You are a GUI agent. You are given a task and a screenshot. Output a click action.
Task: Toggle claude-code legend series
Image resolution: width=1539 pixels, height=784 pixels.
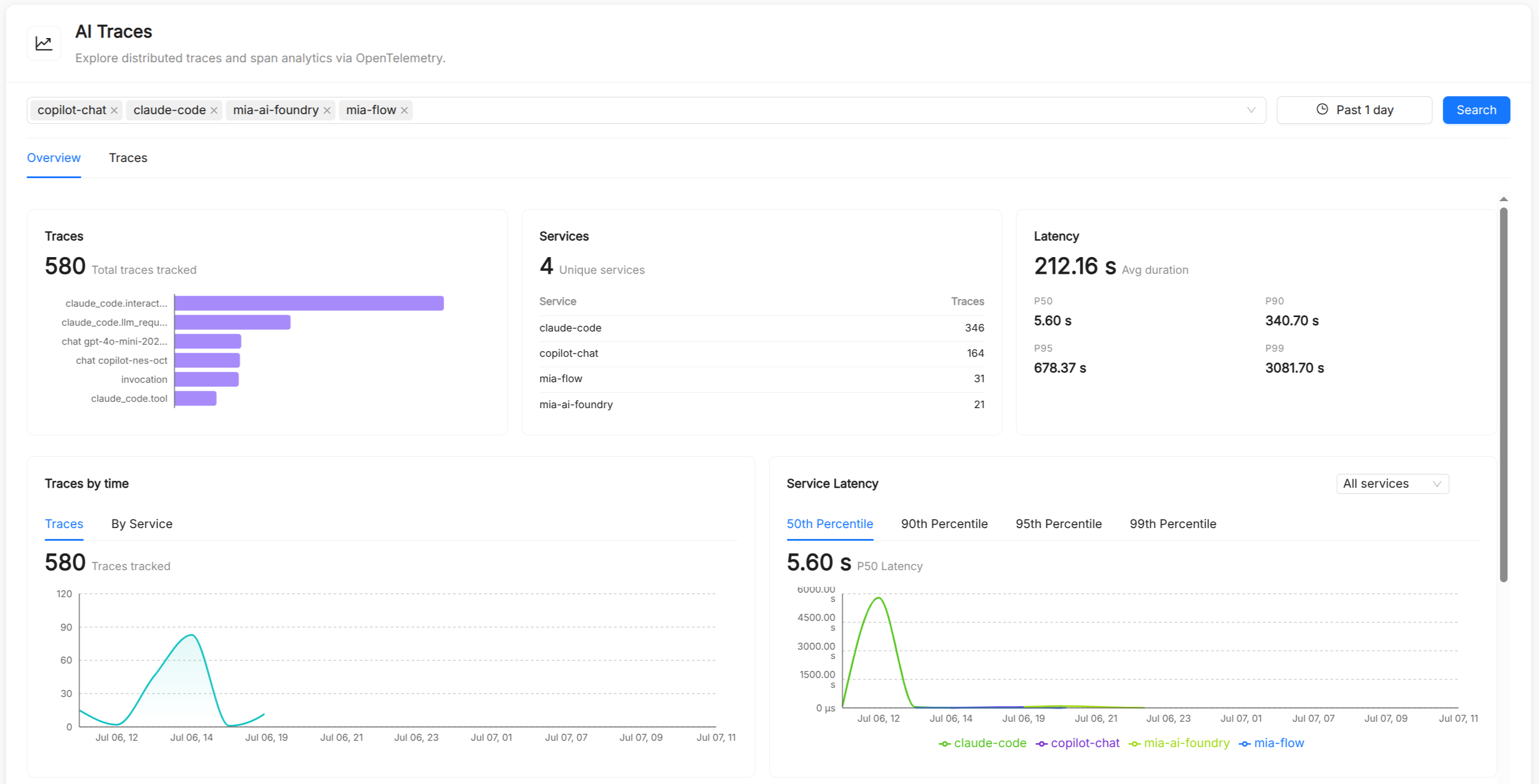coord(982,743)
